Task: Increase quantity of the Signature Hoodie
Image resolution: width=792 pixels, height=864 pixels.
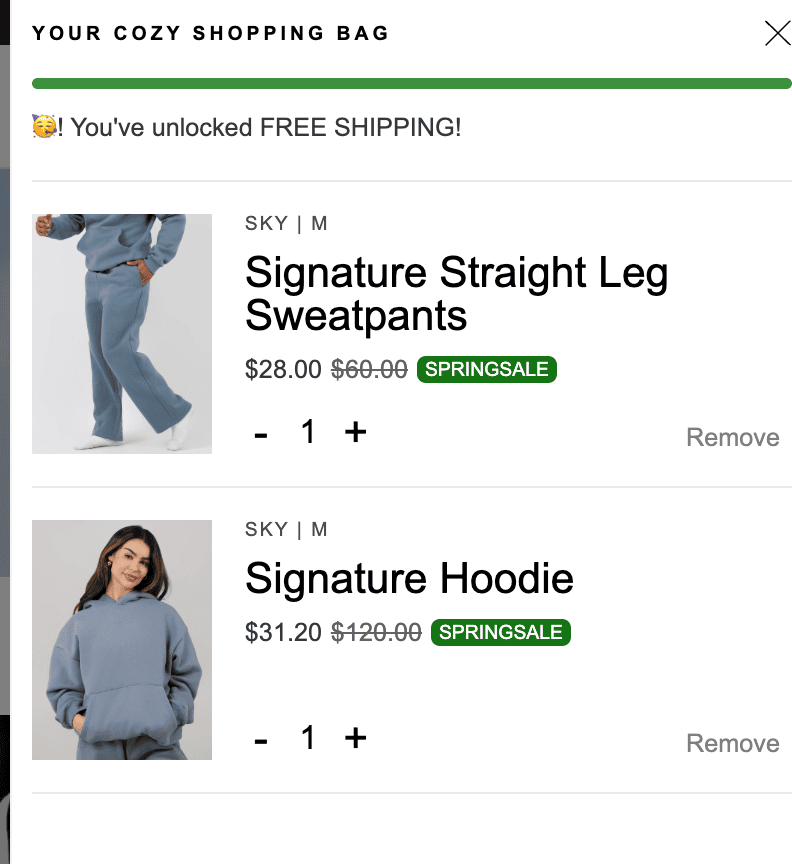Action: coord(356,738)
